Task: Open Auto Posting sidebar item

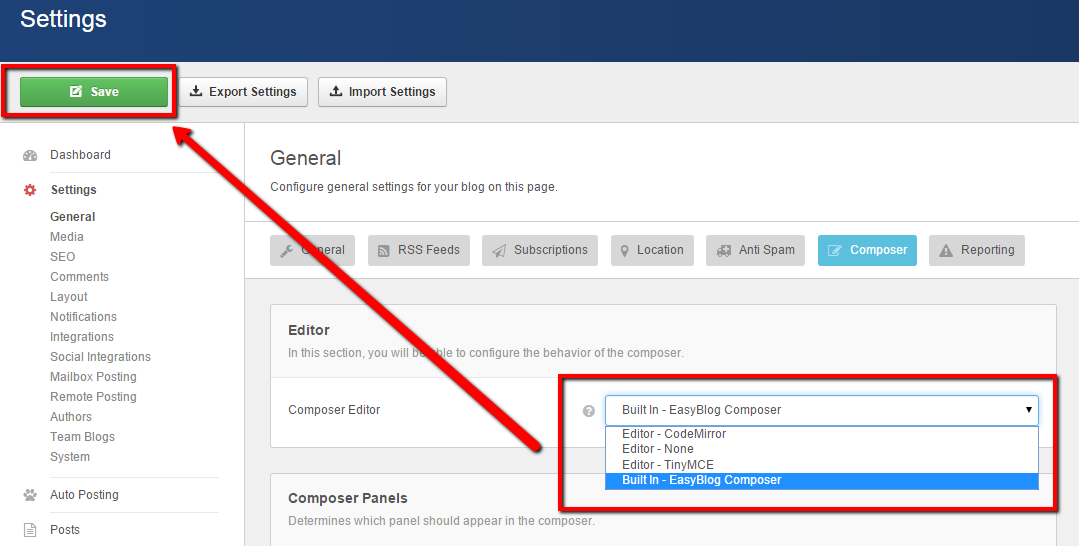Action: coord(84,494)
